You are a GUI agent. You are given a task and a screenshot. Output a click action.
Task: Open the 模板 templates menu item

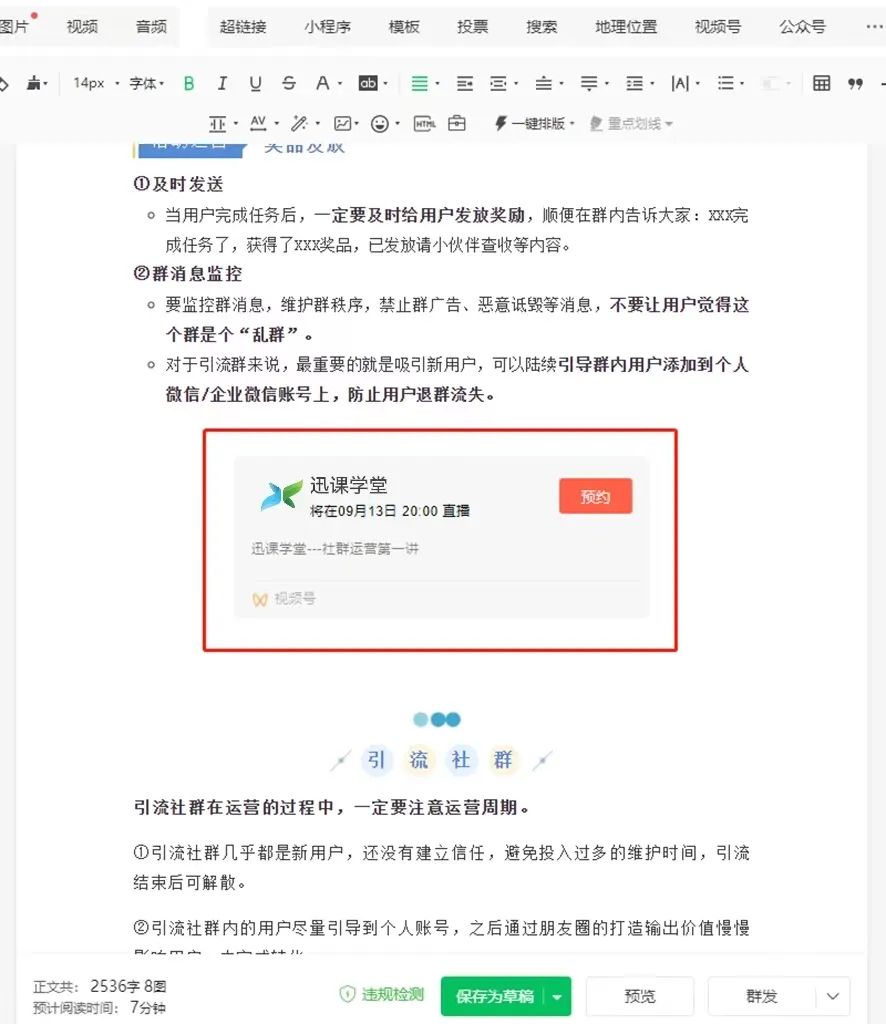404,27
